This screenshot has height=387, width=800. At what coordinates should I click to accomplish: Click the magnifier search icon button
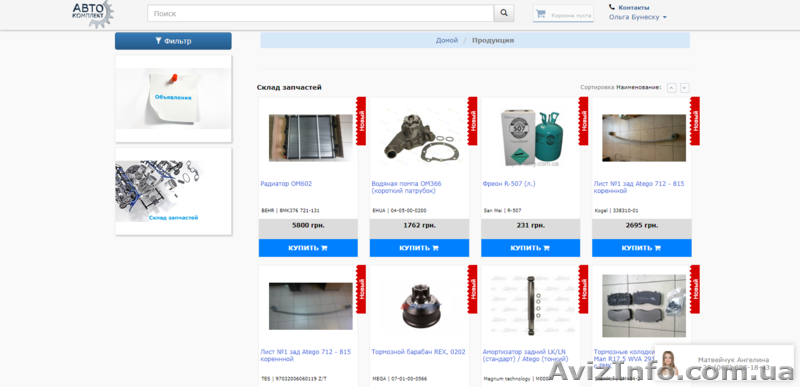pos(504,13)
